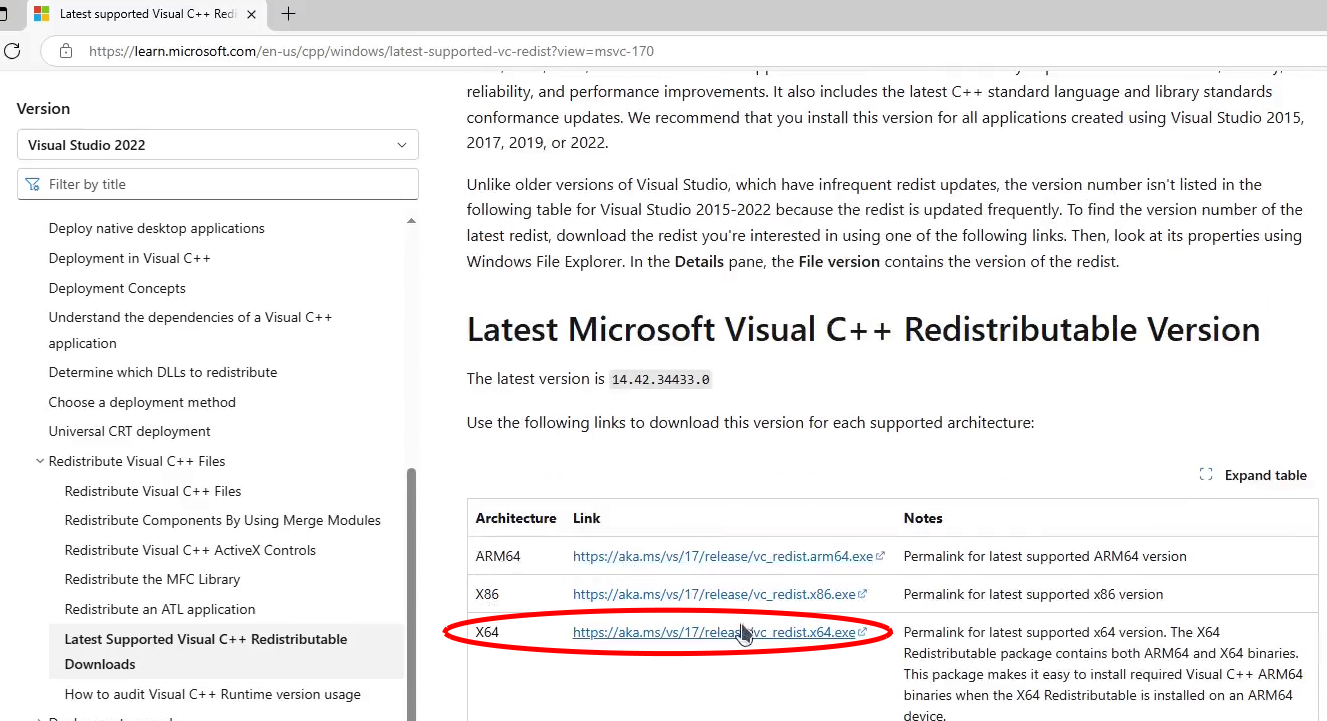Click the X64 architecture cell
This screenshot has width=1327, height=721.
point(487,632)
